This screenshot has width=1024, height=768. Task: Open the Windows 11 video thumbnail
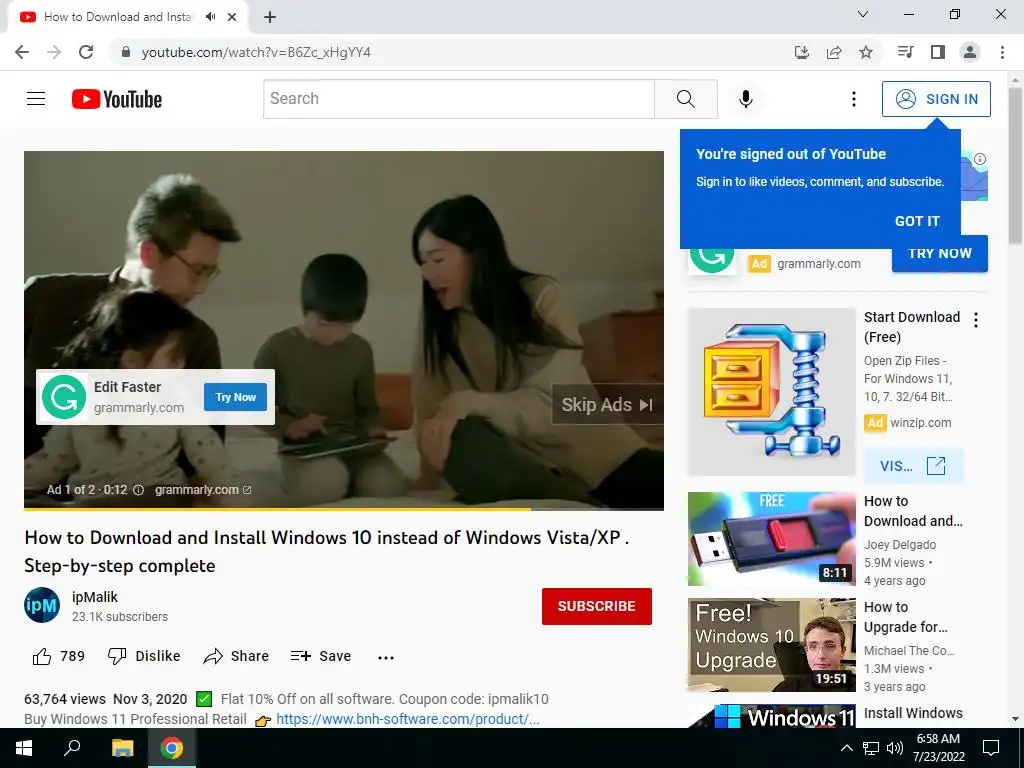pyautogui.click(x=771, y=716)
